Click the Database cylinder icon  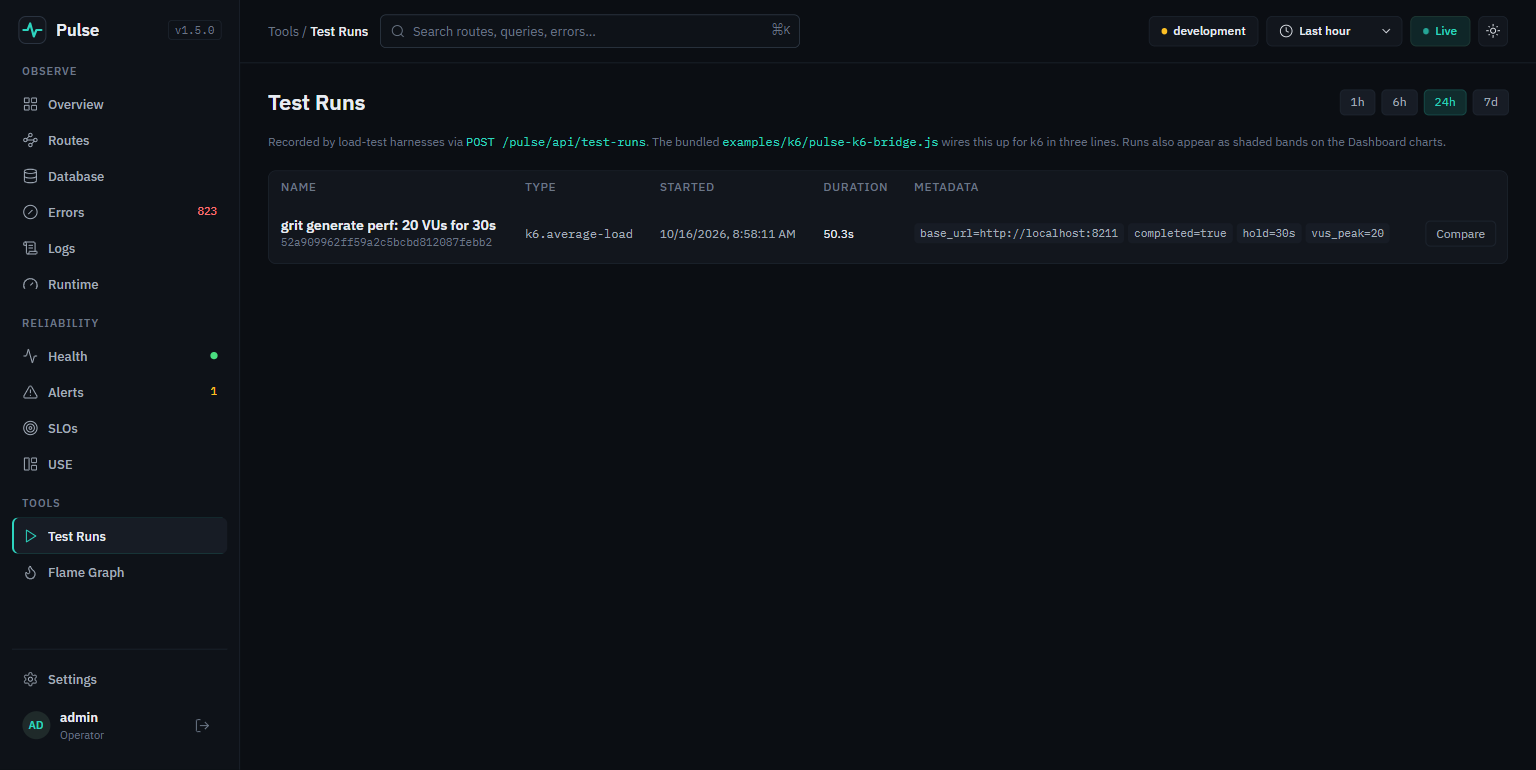coord(30,176)
